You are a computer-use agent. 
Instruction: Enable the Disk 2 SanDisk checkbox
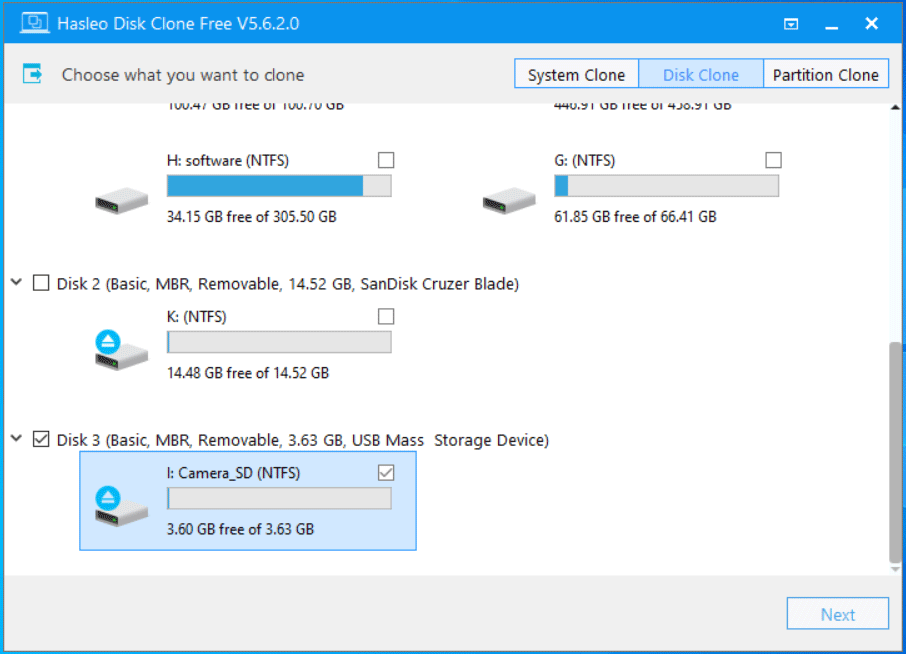tap(41, 283)
